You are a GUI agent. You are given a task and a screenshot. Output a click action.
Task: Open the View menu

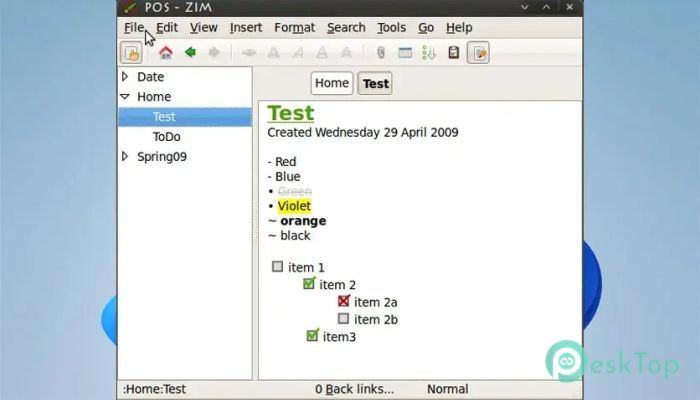pyautogui.click(x=204, y=28)
